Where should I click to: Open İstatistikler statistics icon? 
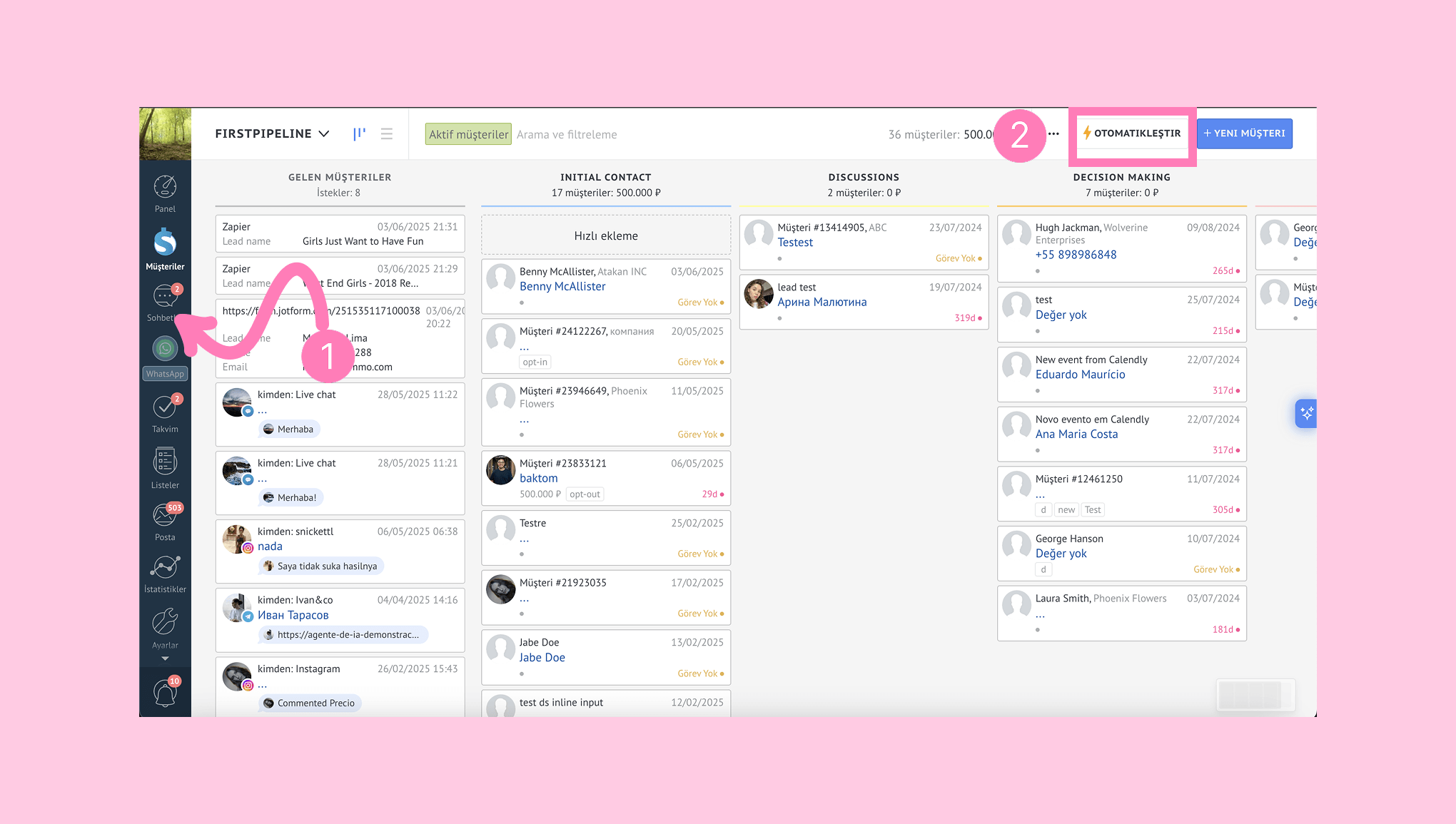(165, 568)
